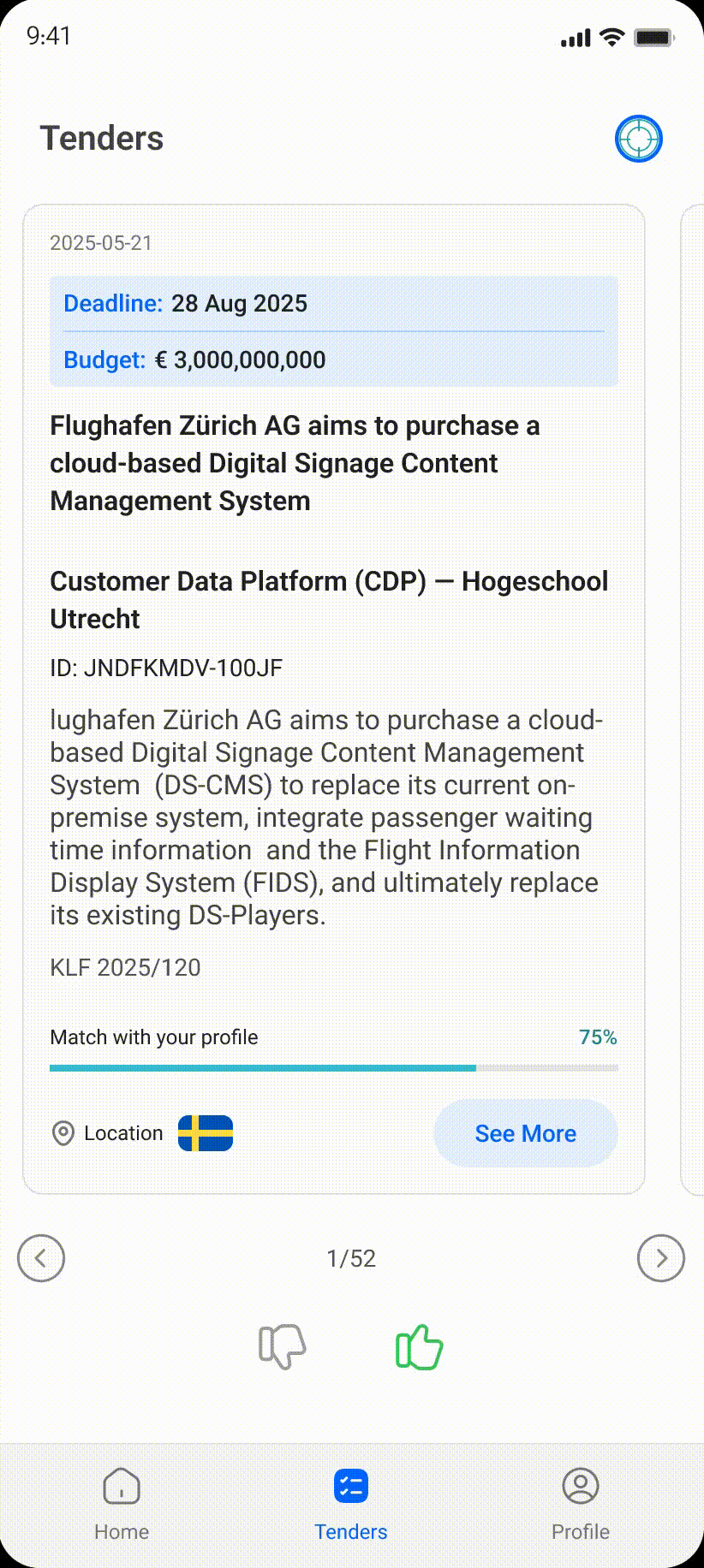Screen dimensions: 704x1568
Task: Click the green thumbs up icon
Action: pos(419,1346)
